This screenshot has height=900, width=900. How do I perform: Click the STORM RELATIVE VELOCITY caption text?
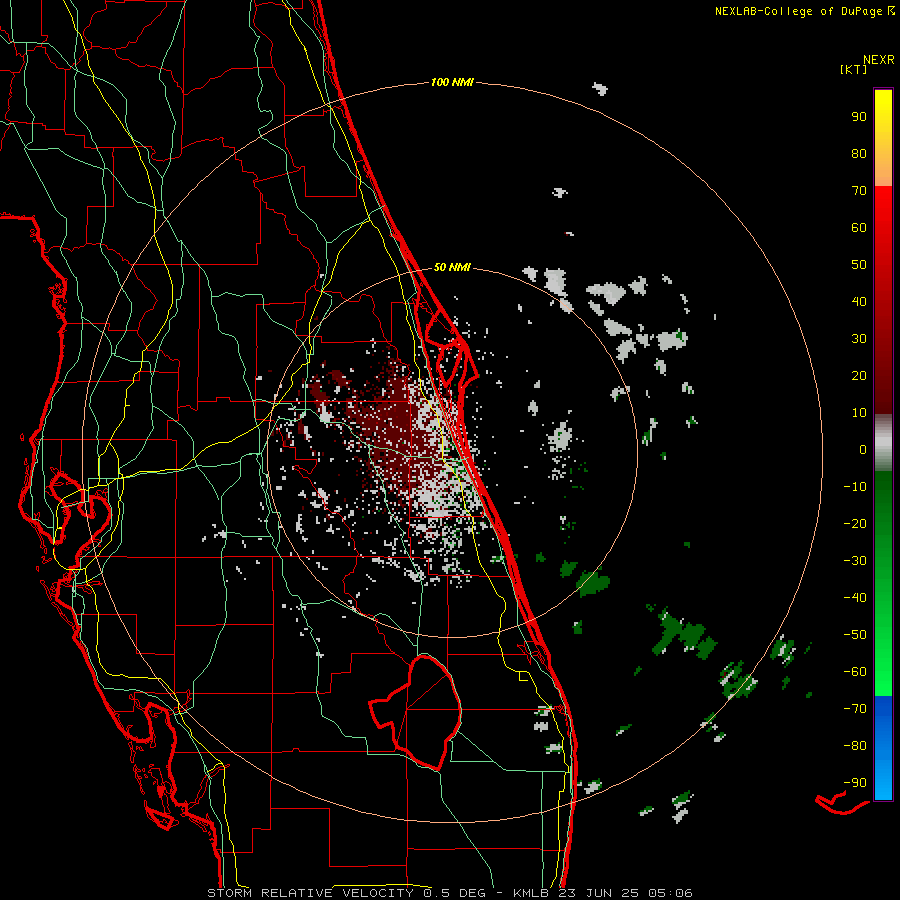click(x=311, y=893)
